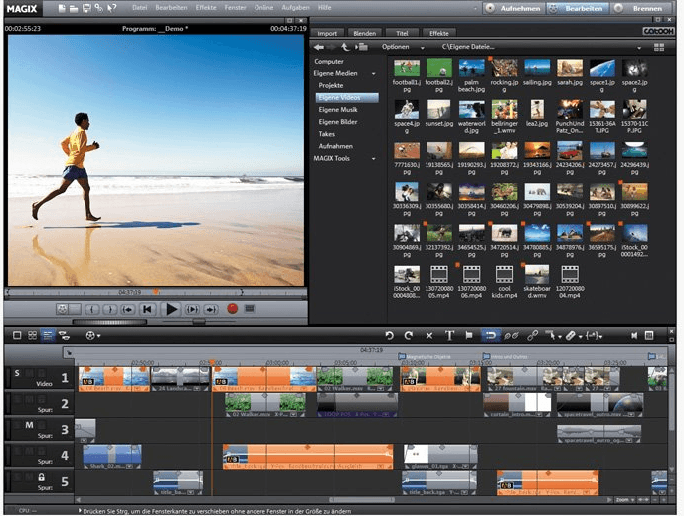This screenshot has height=516, width=684.
Task: Jump to start with skip-back button
Action: point(147,309)
